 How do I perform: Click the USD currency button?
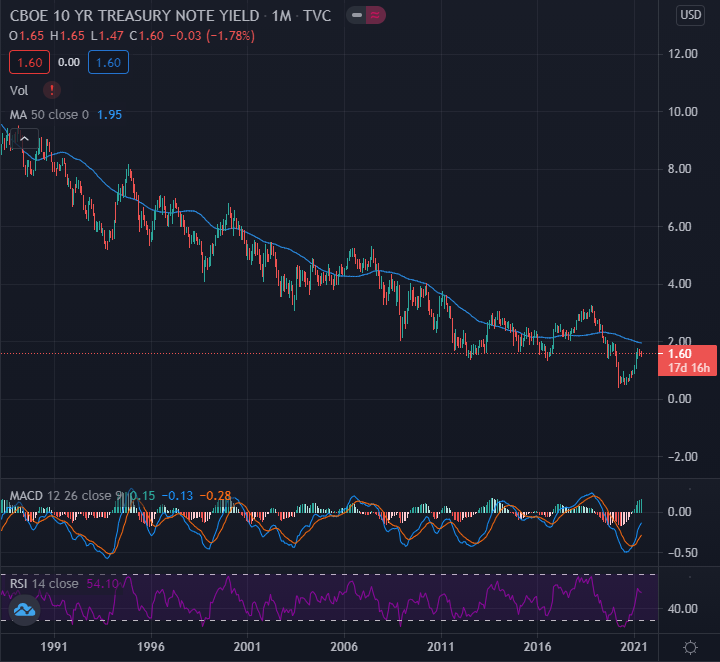click(x=690, y=15)
